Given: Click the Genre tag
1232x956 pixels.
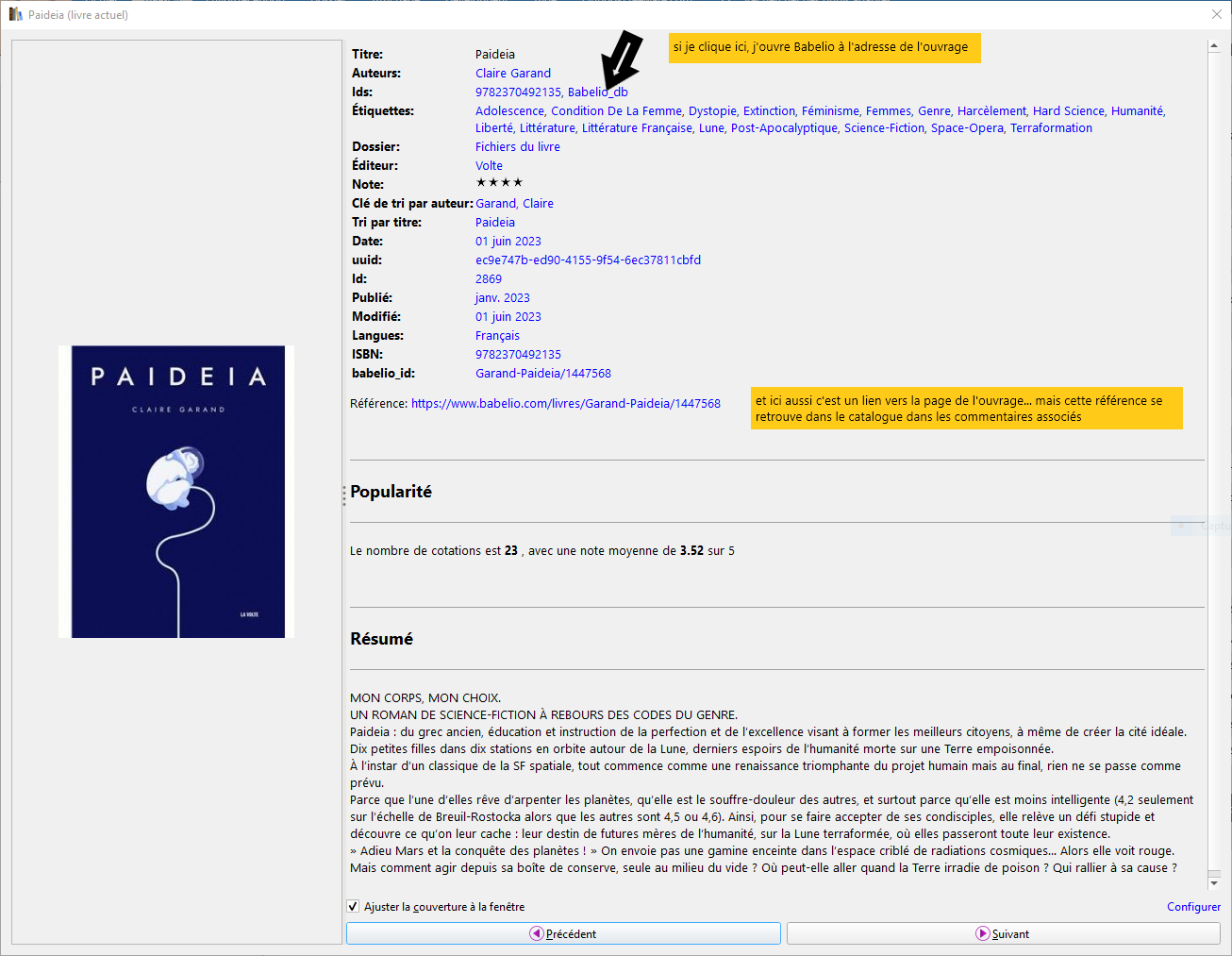Looking at the screenshot, I should click(x=934, y=110).
